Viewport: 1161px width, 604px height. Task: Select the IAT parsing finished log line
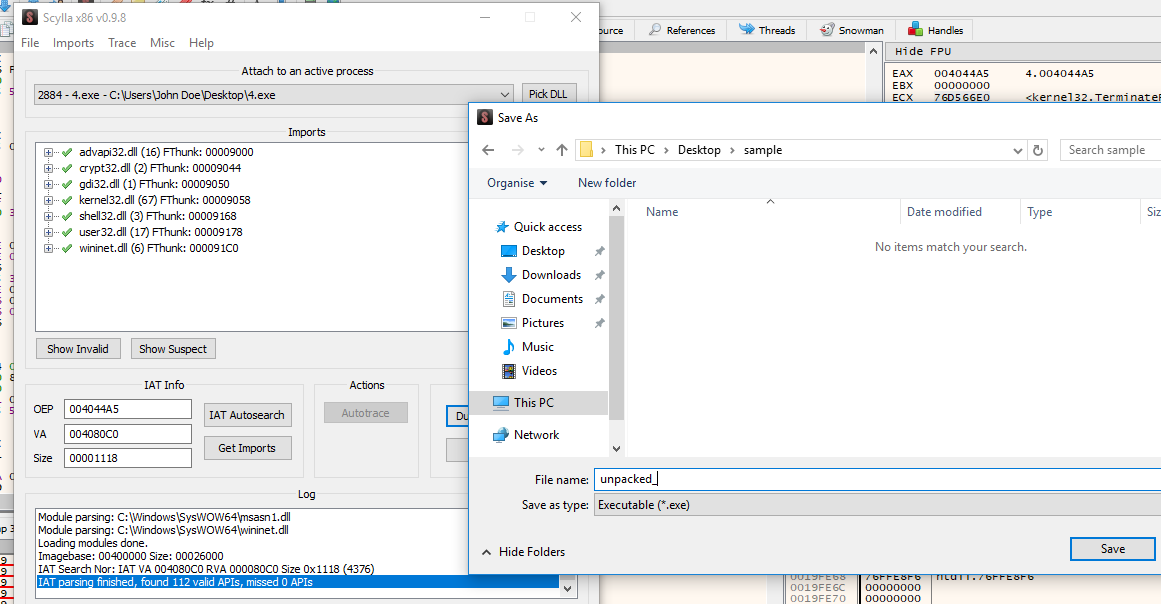click(x=298, y=583)
